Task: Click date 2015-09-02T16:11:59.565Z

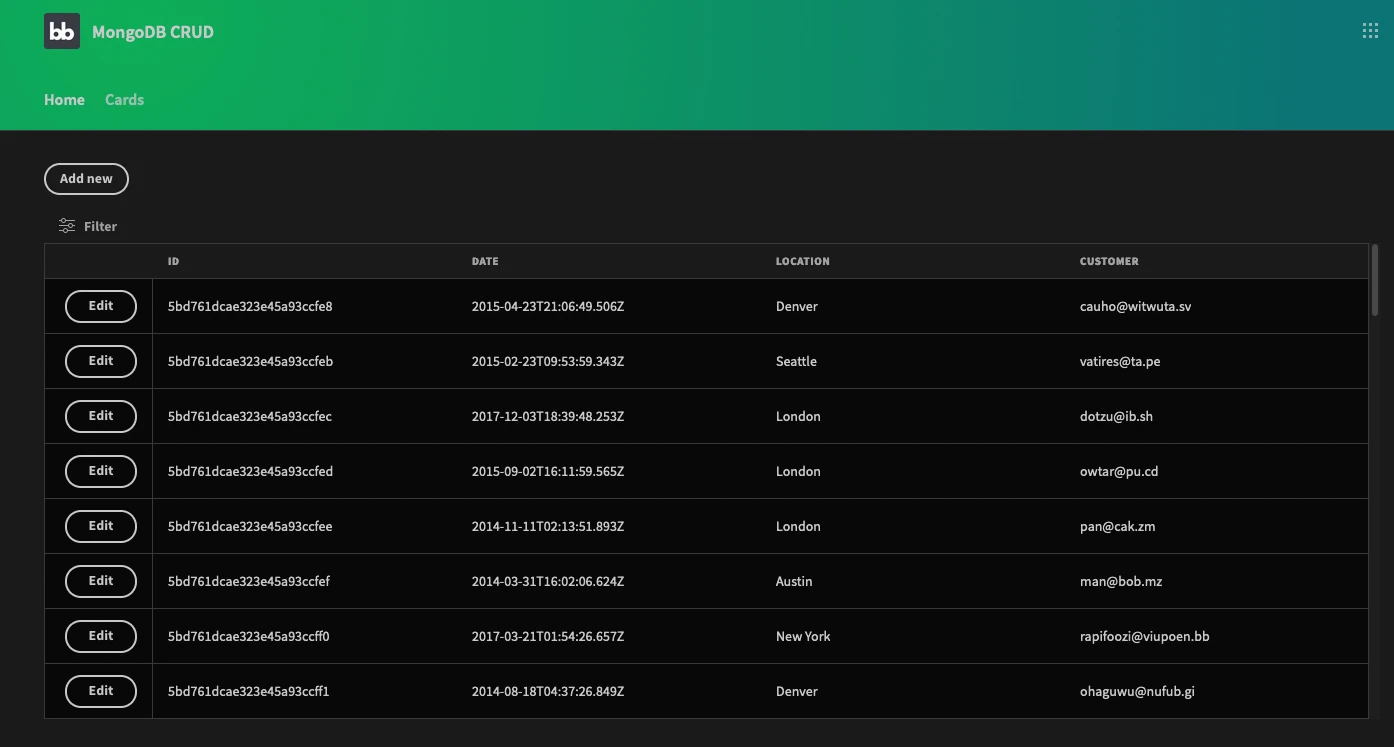Action: 548,471
